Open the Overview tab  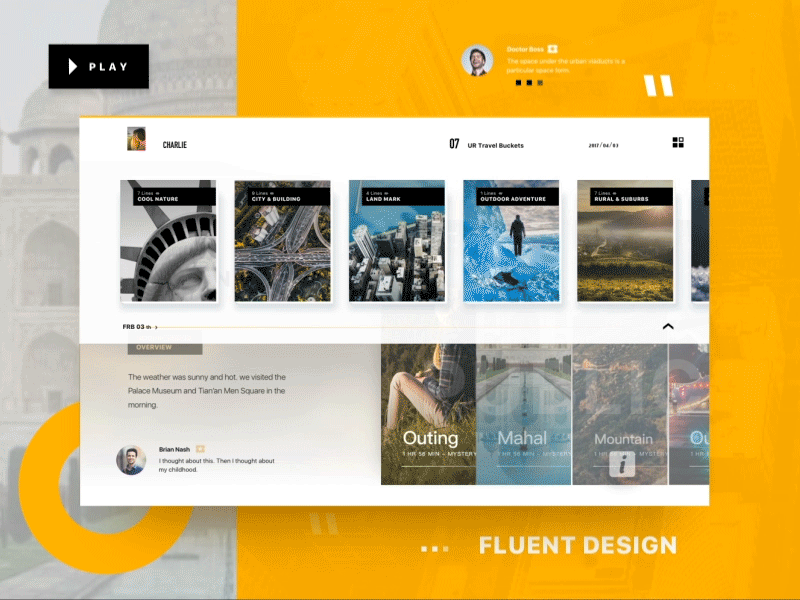point(165,348)
